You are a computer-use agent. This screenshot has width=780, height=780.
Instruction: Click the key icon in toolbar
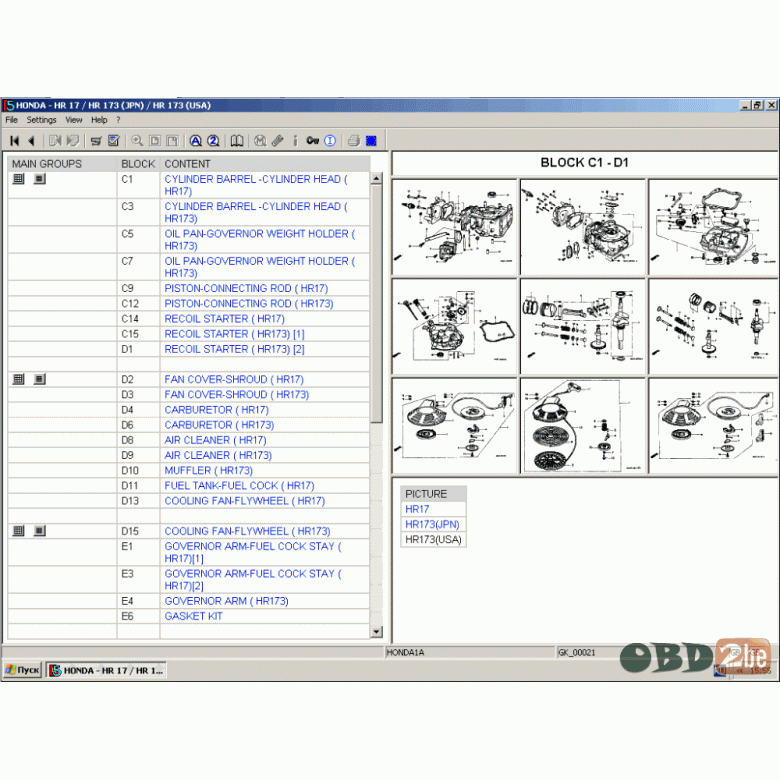(312, 141)
